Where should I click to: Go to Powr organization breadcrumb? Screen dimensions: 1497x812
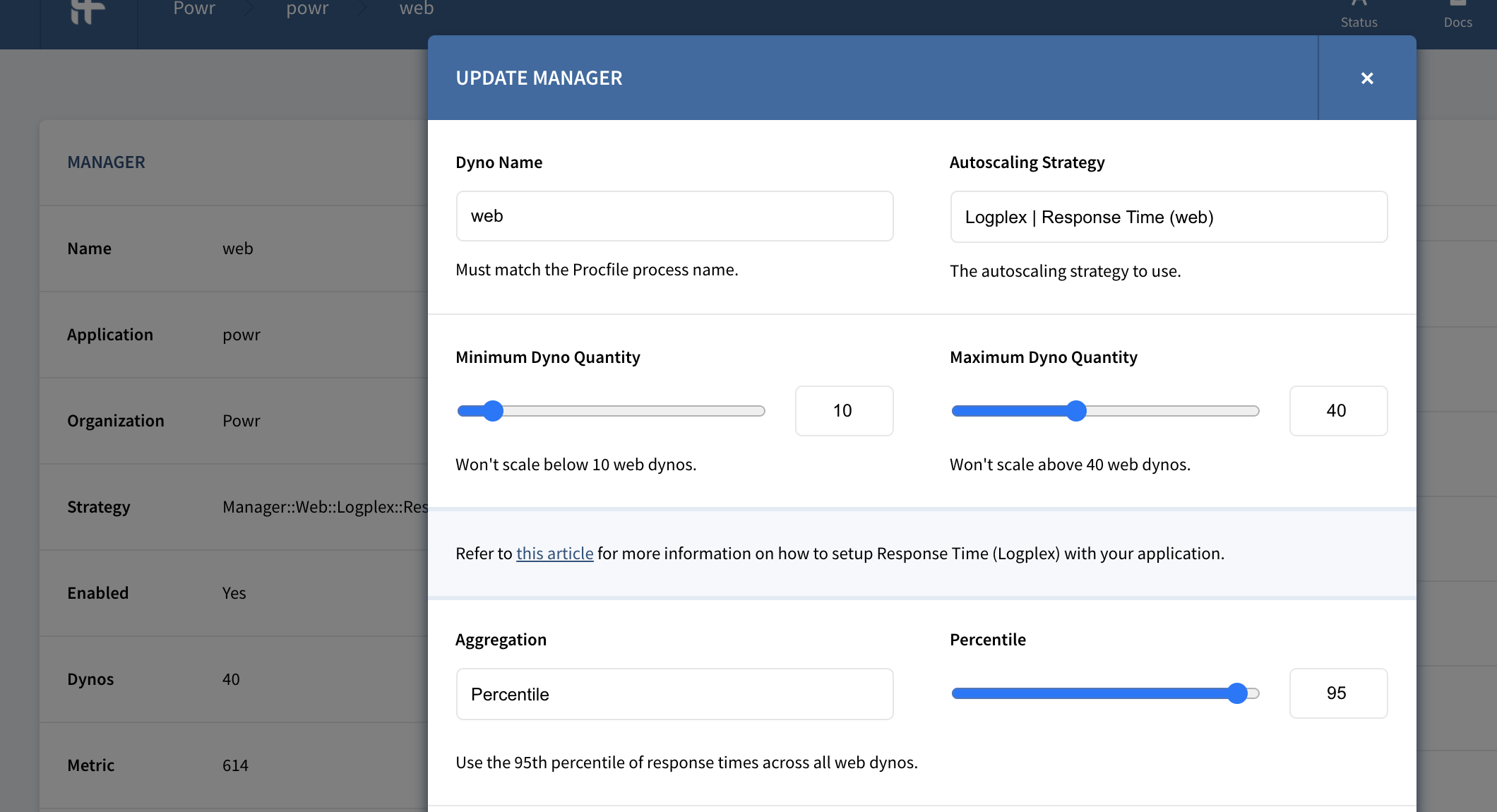click(x=194, y=9)
